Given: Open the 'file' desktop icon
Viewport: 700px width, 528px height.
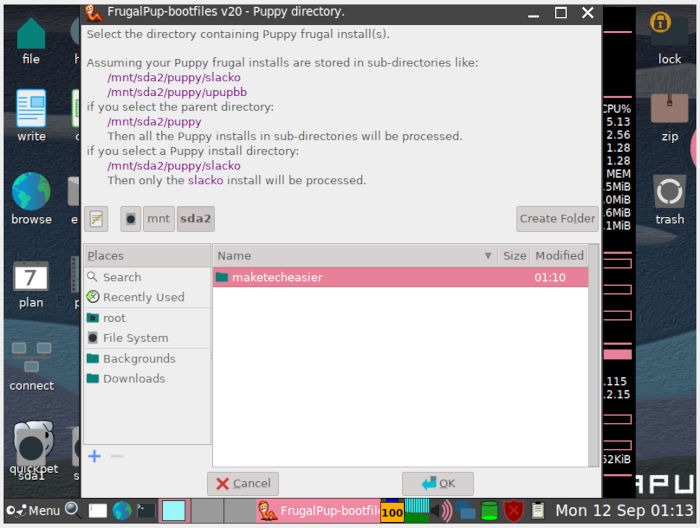Looking at the screenshot, I should coord(31,41).
